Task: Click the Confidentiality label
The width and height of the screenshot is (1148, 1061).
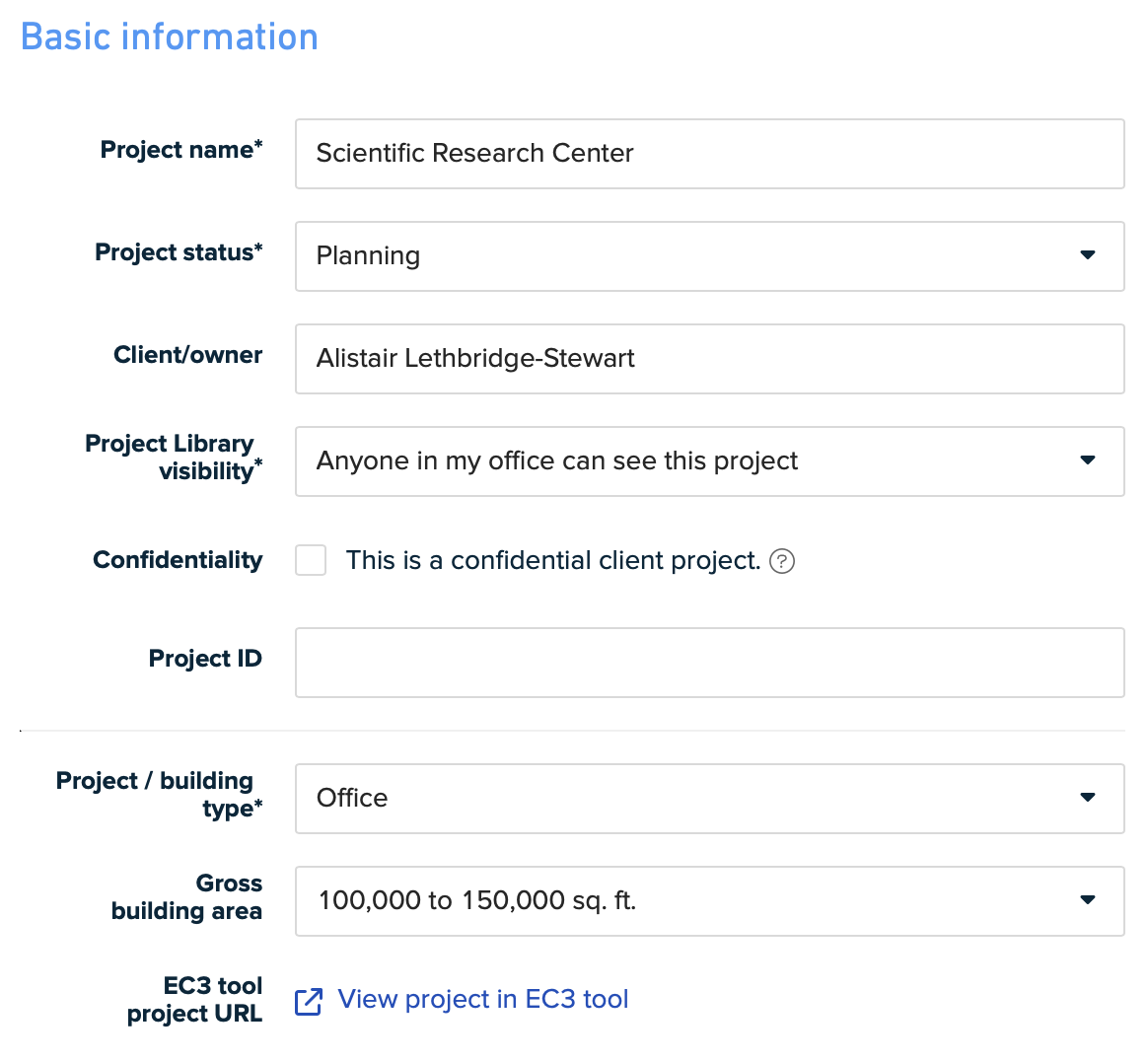Action: (x=178, y=560)
